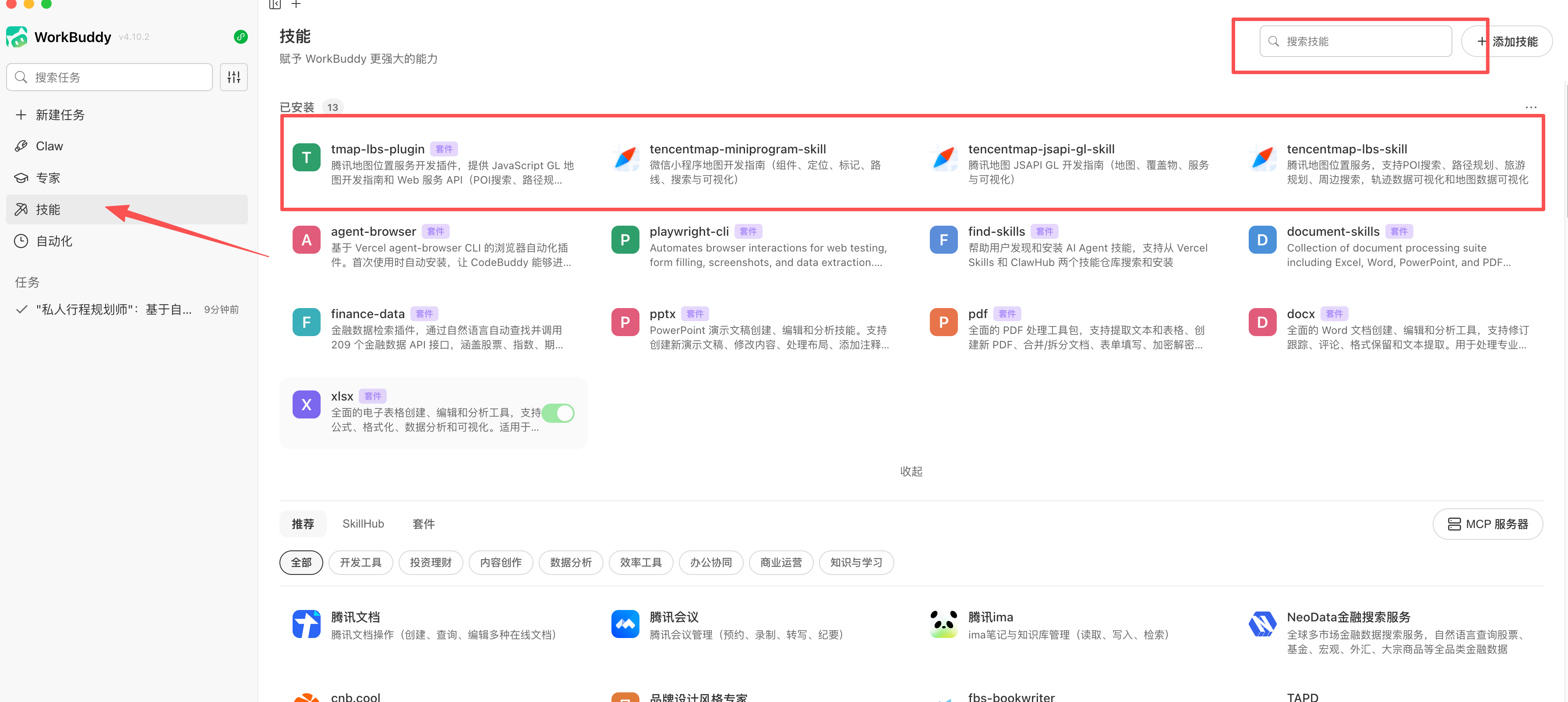Image resolution: width=1568 pixels, height=702 pixels.
Task: Open the task filter settings icon
Action: tap(234, 77)
